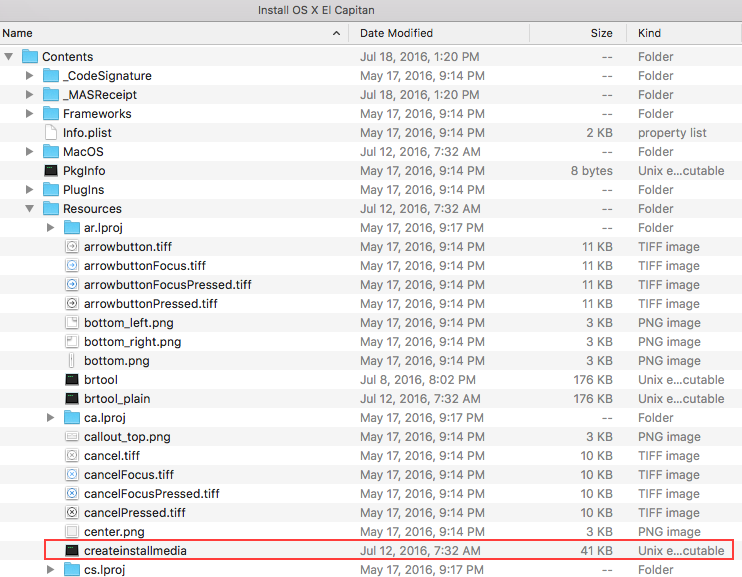Expand the Frameworks folder triangle

click(29, 113)
